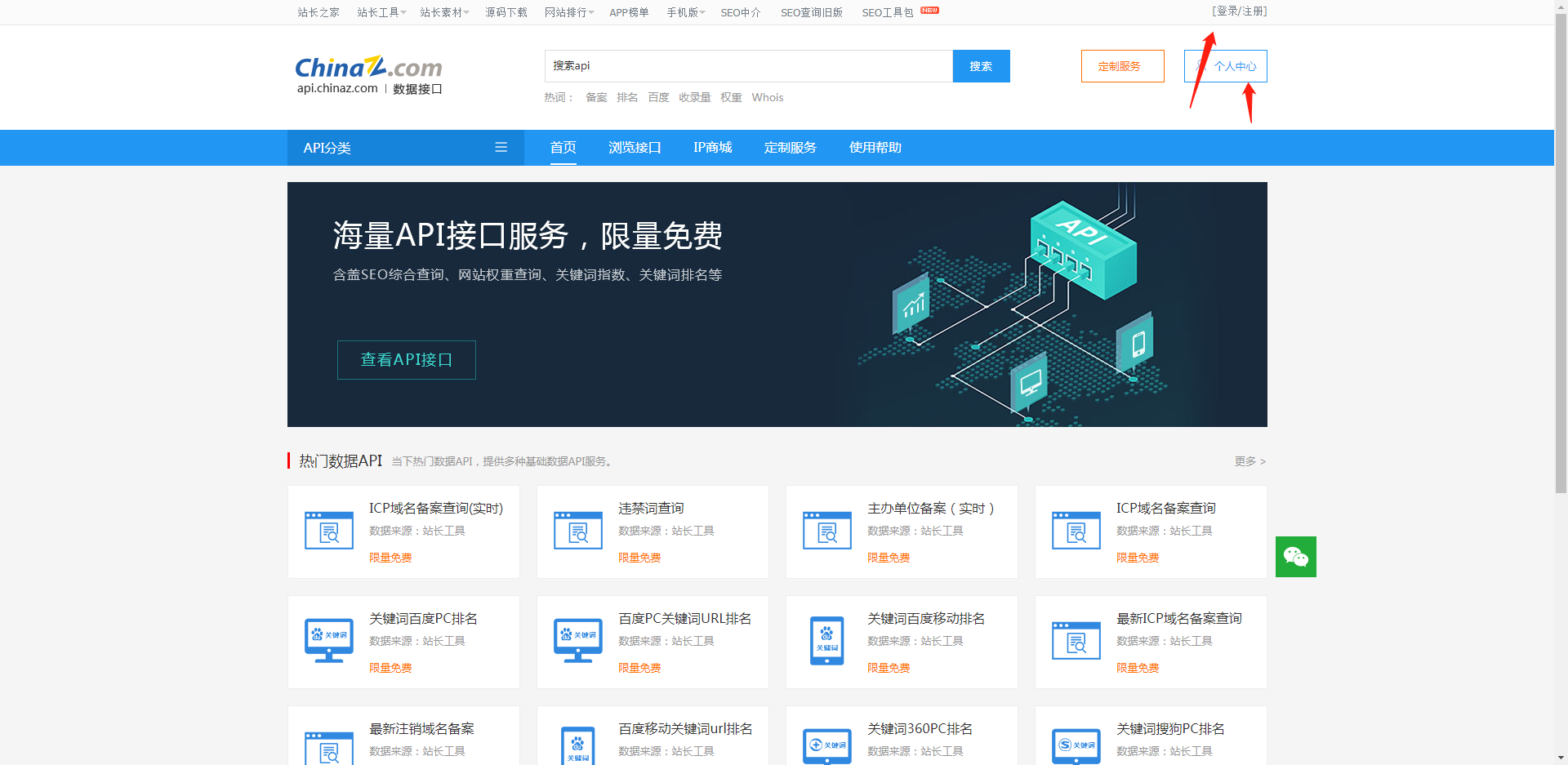Open the API分类 category panel
Viewport: 1568px width, 765px height.
pyautogui.click(x=406, y=148)
